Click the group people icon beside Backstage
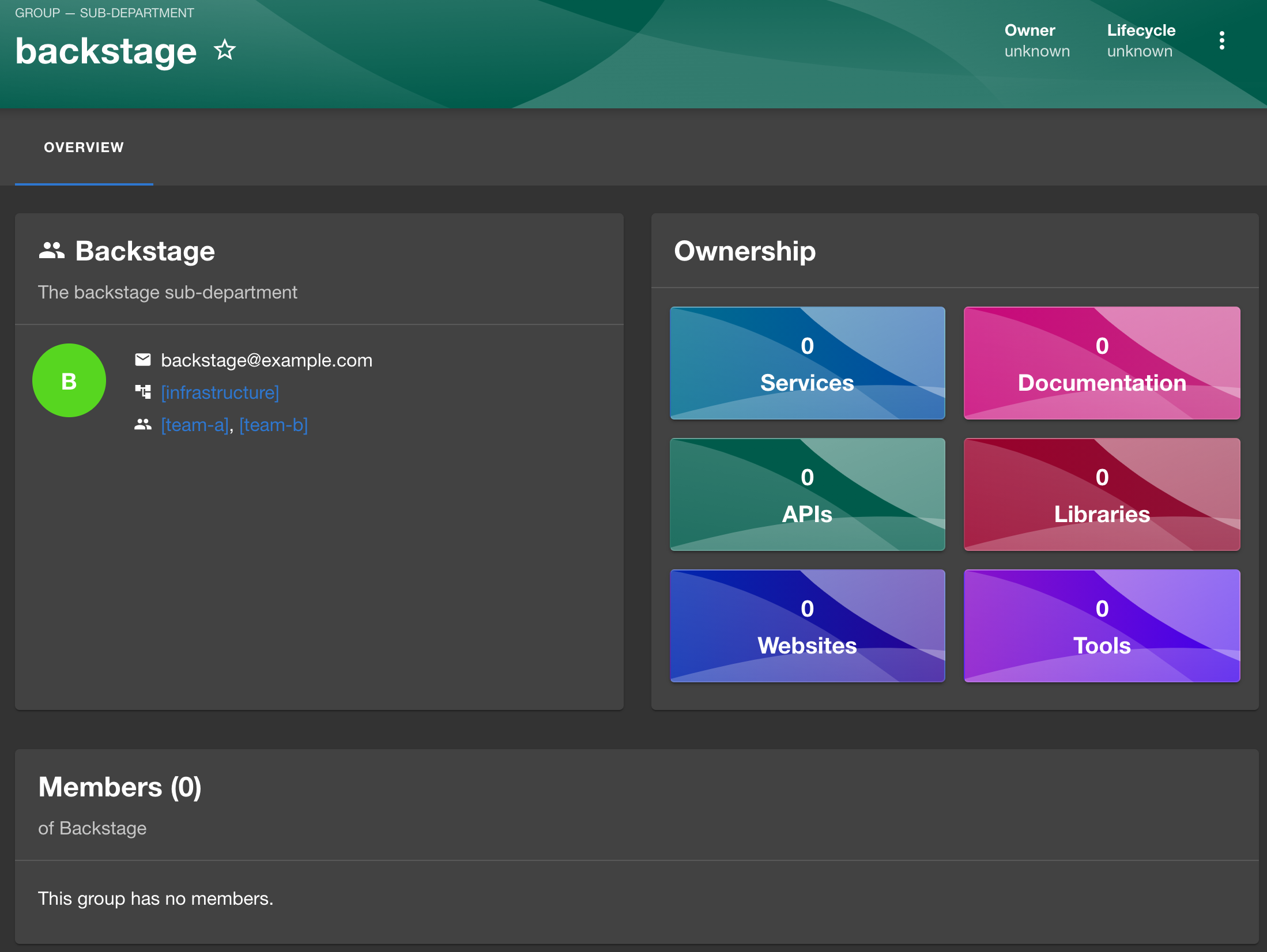Image resolution: width=1267 pixels, height=952 pixels. [x=51, y=251]
